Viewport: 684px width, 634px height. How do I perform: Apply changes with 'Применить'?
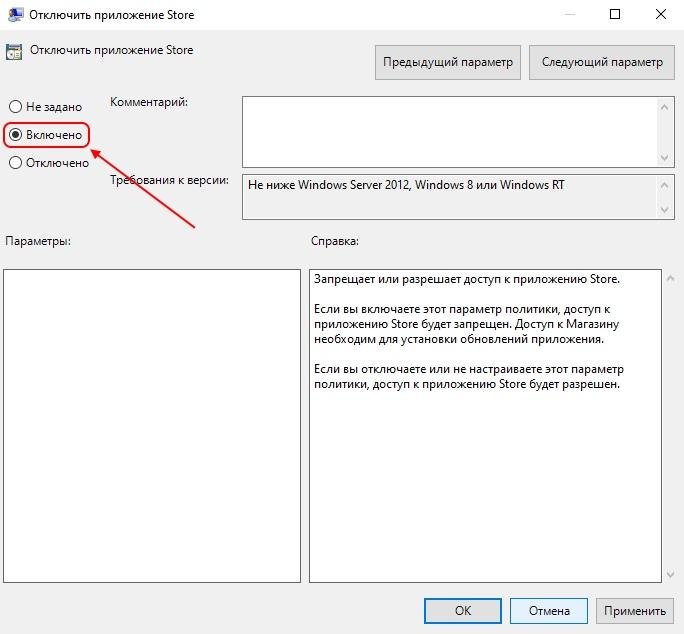click(635, 610)
